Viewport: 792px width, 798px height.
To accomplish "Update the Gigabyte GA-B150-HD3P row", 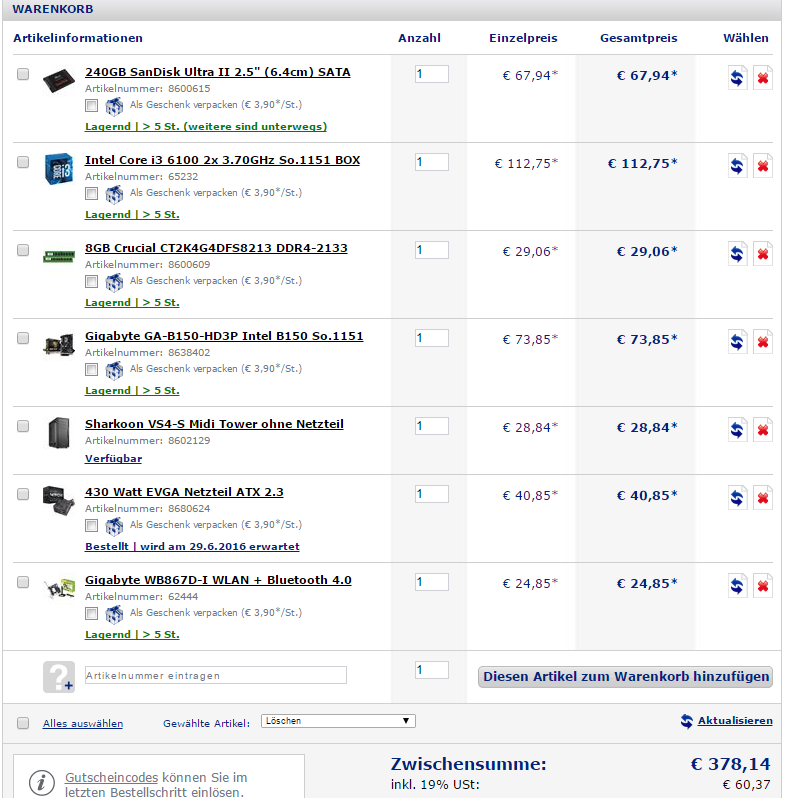I will click(737, 342).
